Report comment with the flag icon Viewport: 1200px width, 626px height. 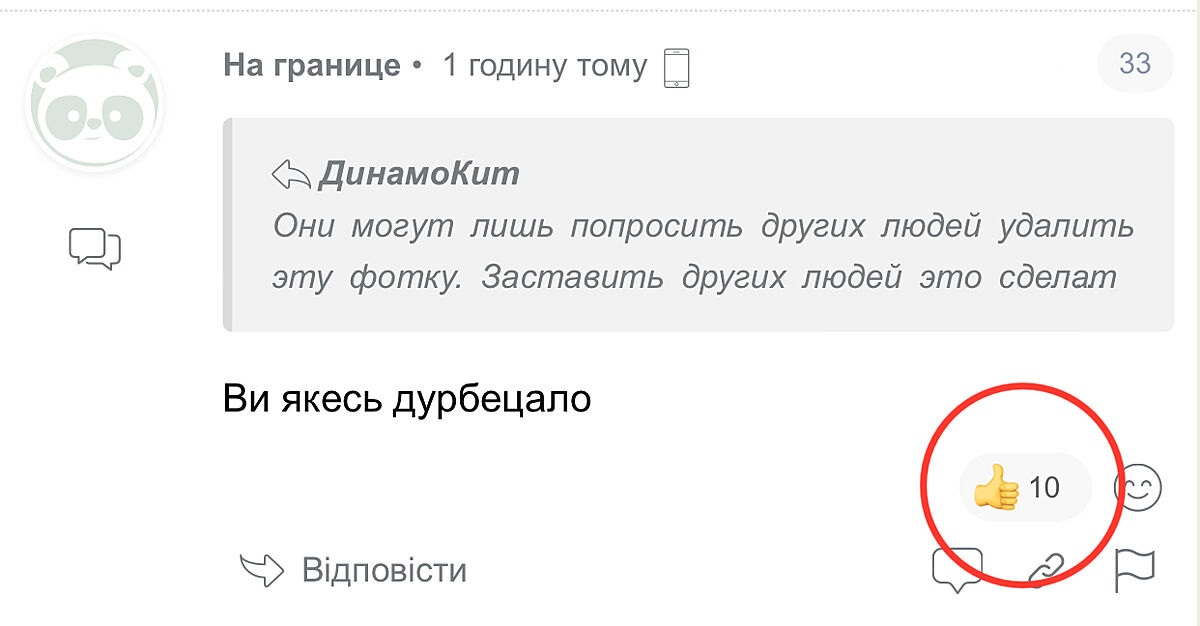(x=1135, y=570)
